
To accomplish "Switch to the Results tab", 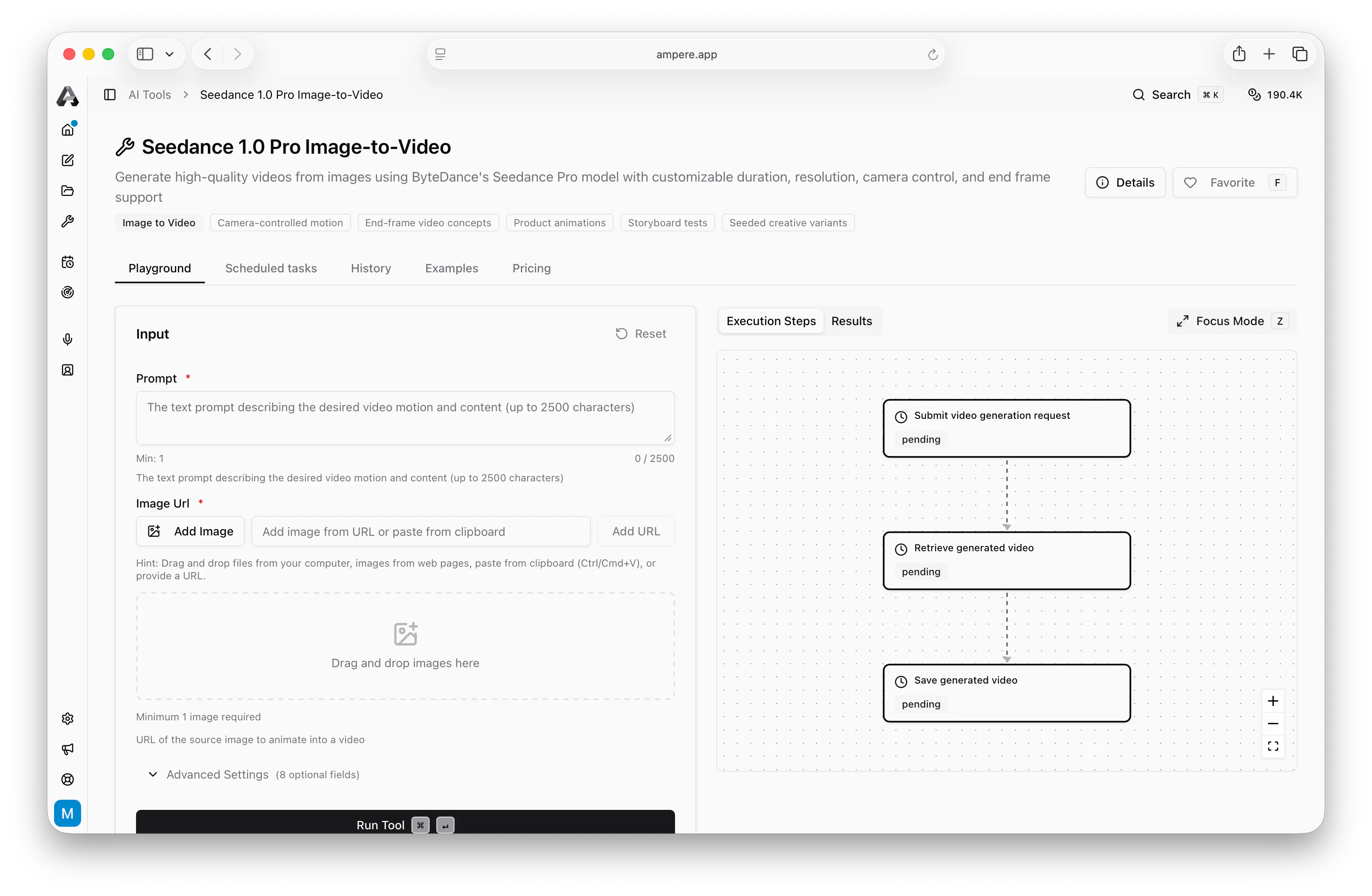I will [x=852, y=321].
